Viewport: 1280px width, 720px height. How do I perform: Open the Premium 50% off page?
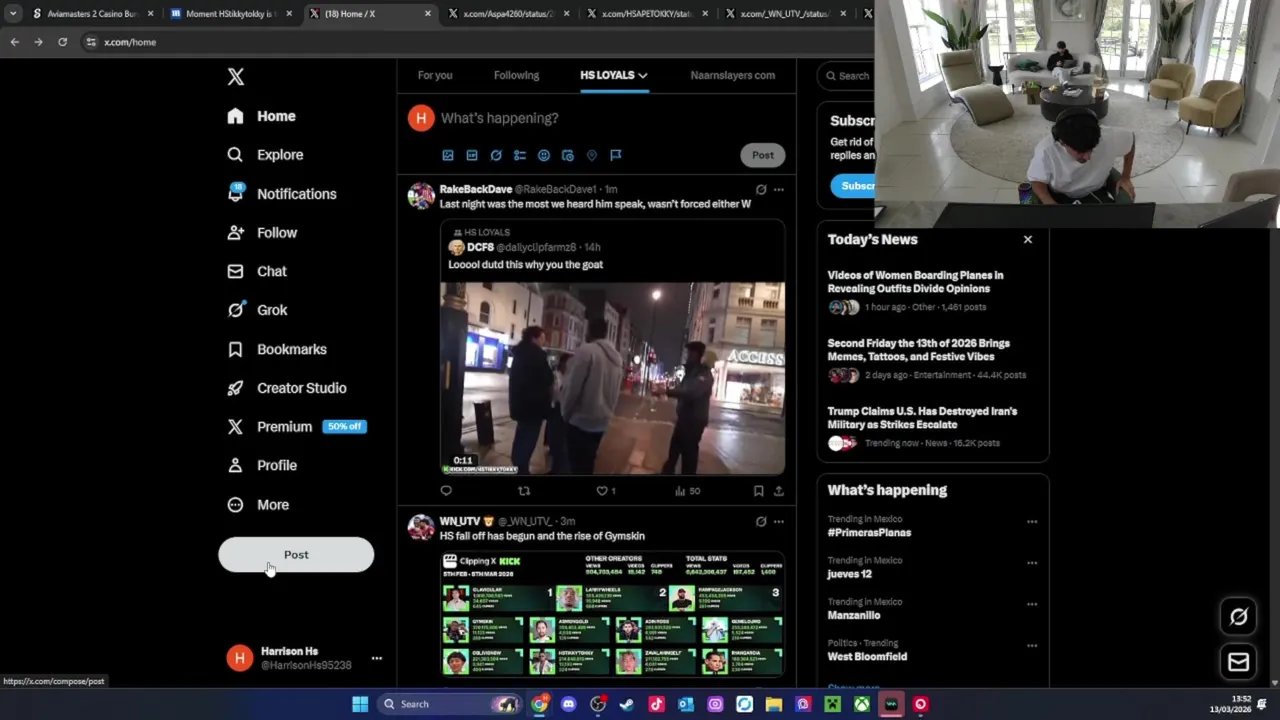click(x=296, y=426)
